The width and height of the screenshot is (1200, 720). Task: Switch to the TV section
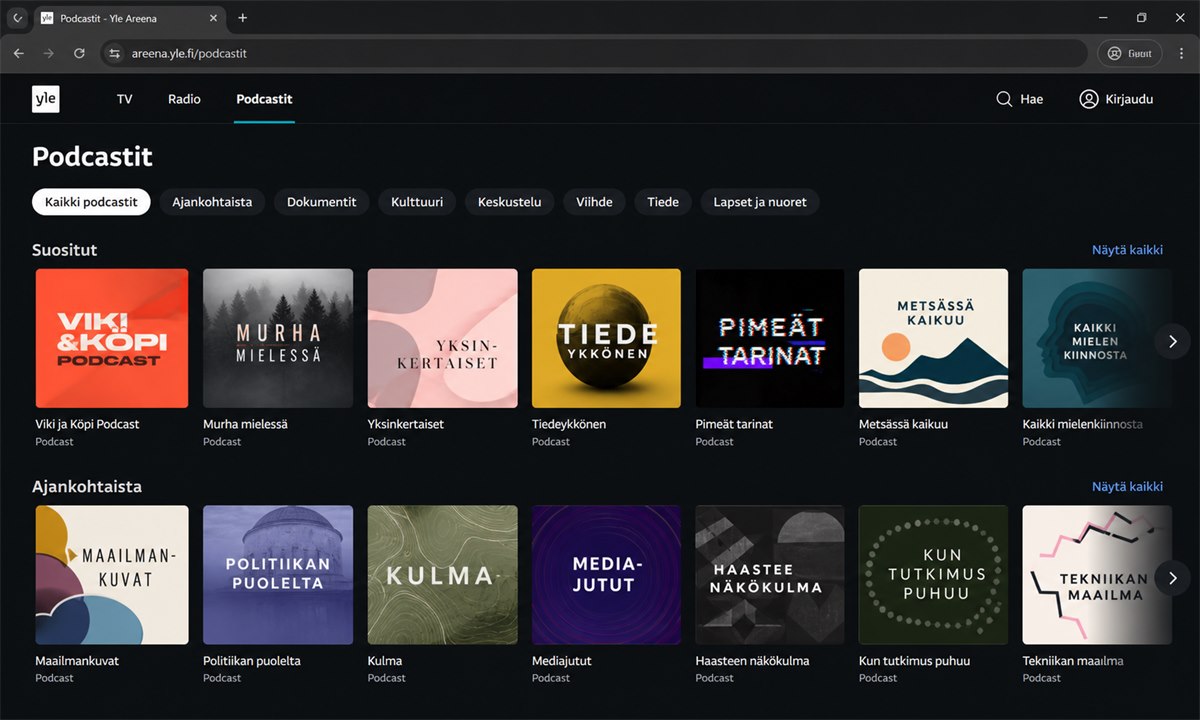[125, 99]
